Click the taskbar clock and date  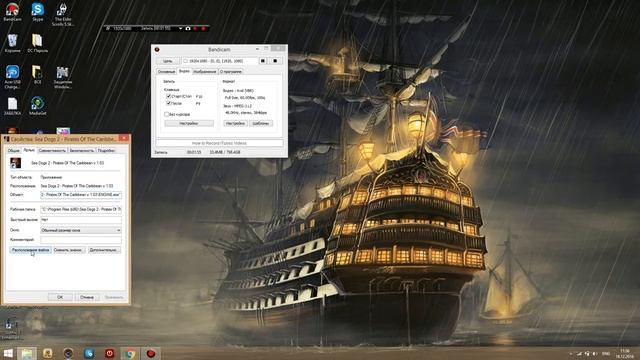pos(624,353)
